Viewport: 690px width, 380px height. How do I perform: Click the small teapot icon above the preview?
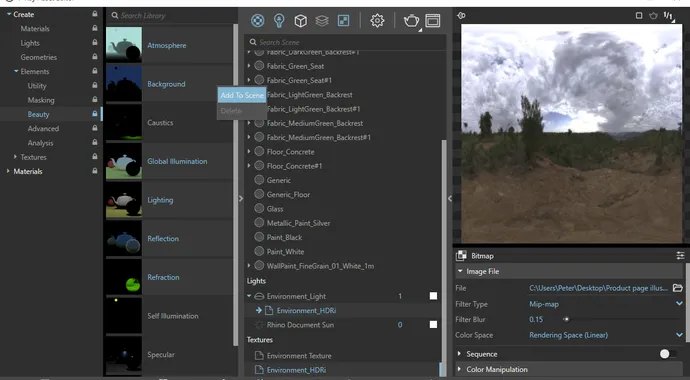coord(653,16)
